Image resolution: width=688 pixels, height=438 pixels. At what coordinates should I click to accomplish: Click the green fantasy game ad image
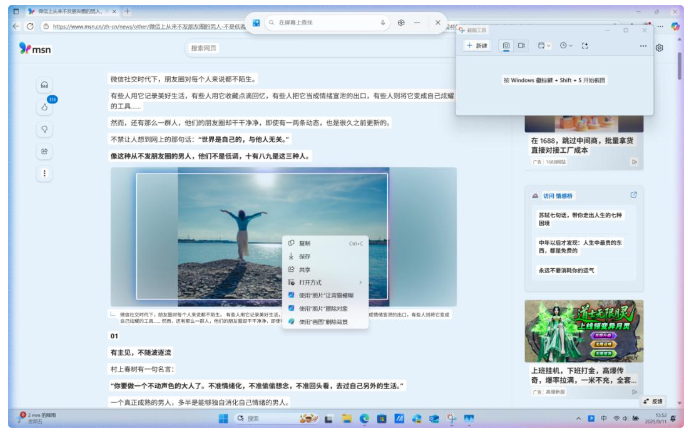pyautogui.click(x=584, y=331)
